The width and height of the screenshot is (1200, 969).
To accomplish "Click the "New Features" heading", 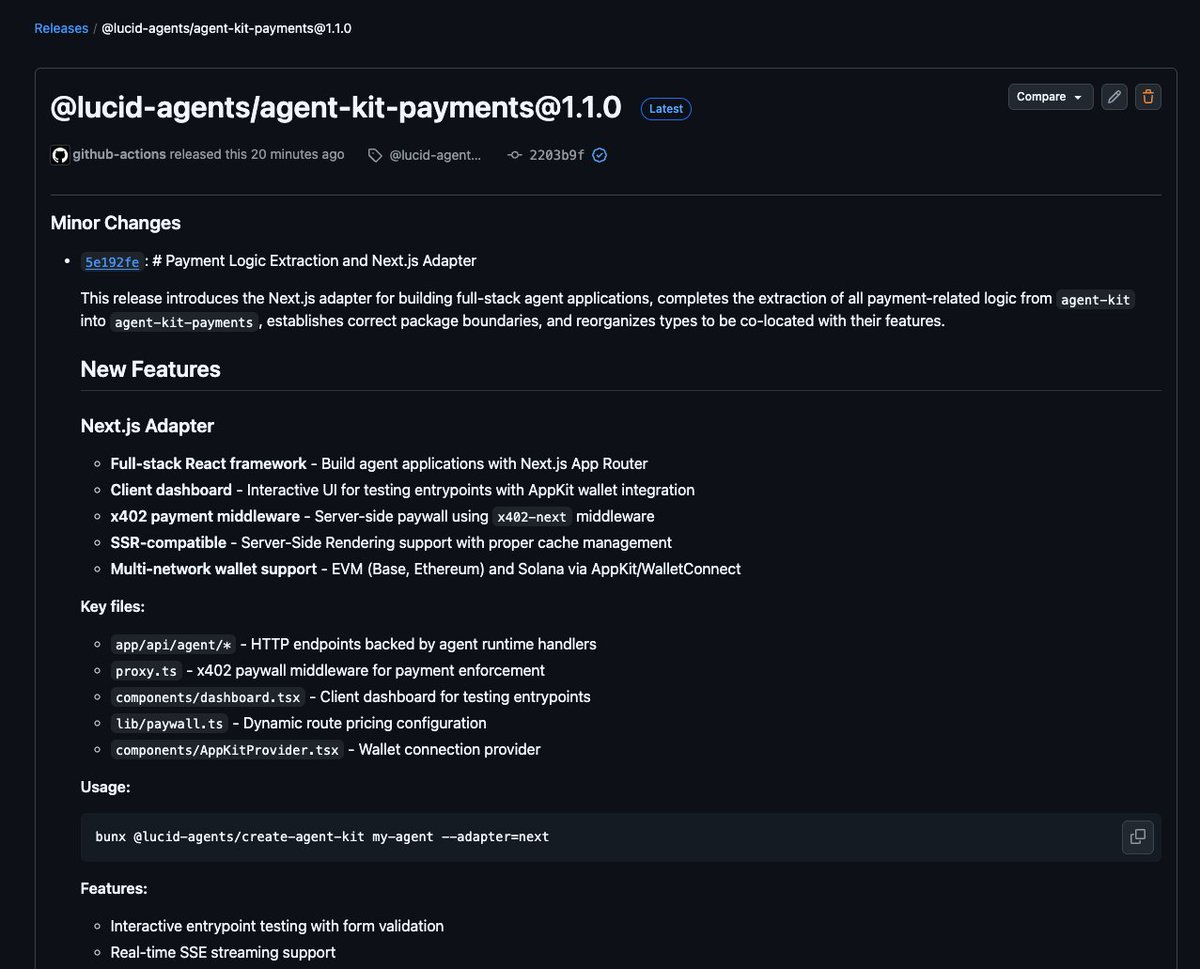I will [151, 369].
